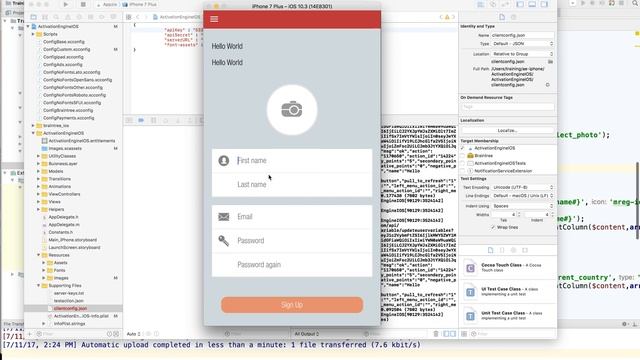Tap the camera photo placeholder in simulator
Screen dimensions: 640x360
click(x=292, y=110)
